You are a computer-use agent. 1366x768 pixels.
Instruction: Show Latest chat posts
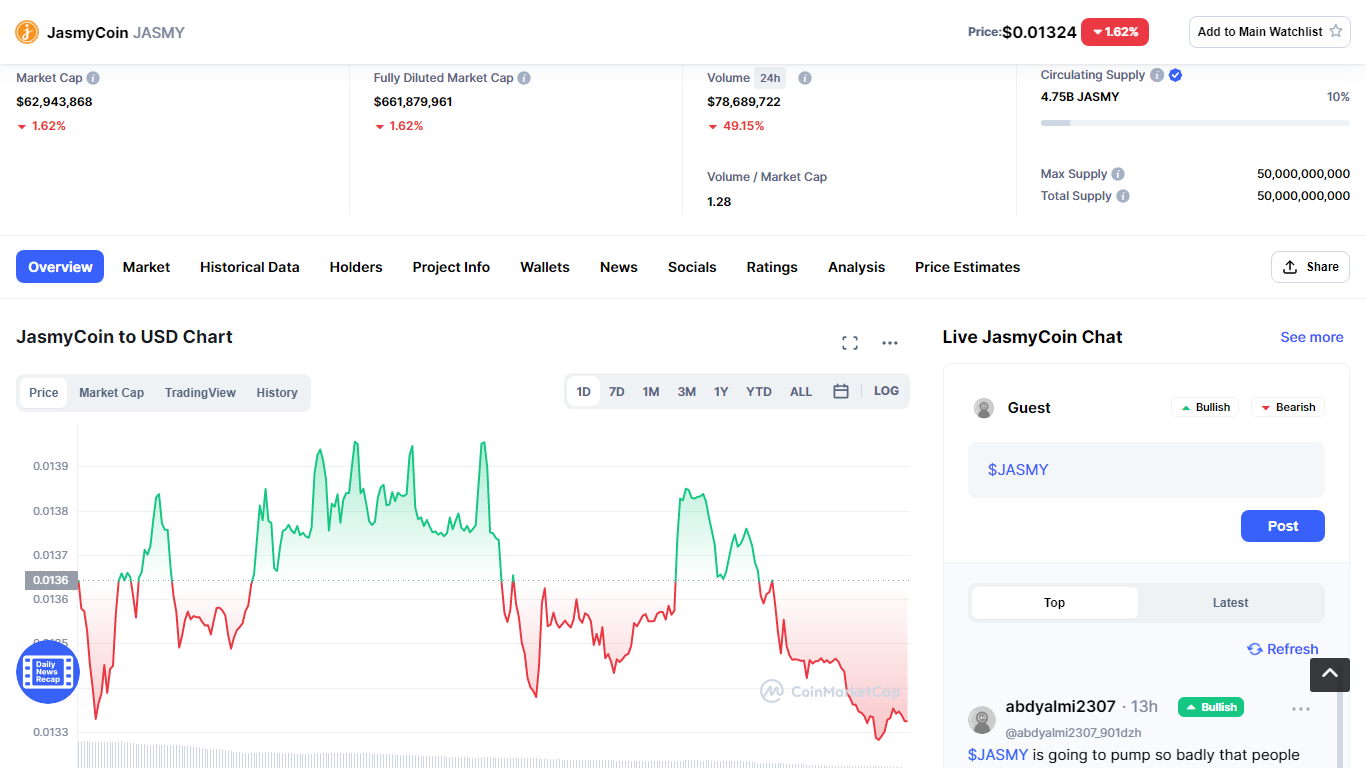click(x=1230, y=603)
